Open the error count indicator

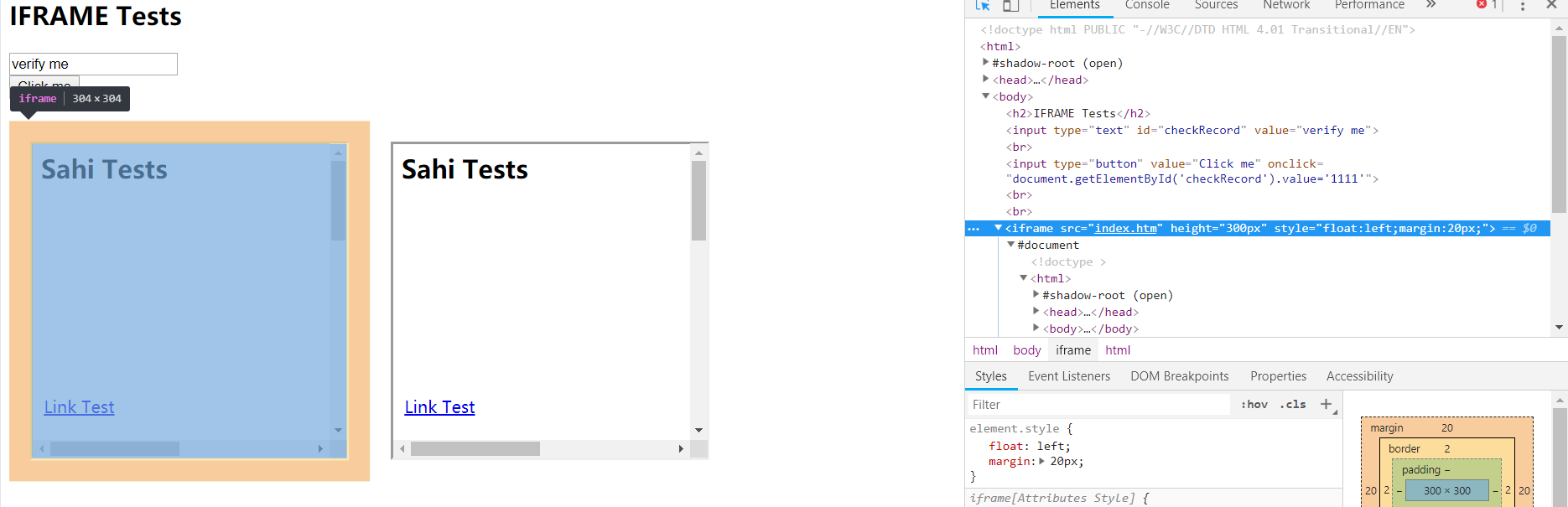1487,5
